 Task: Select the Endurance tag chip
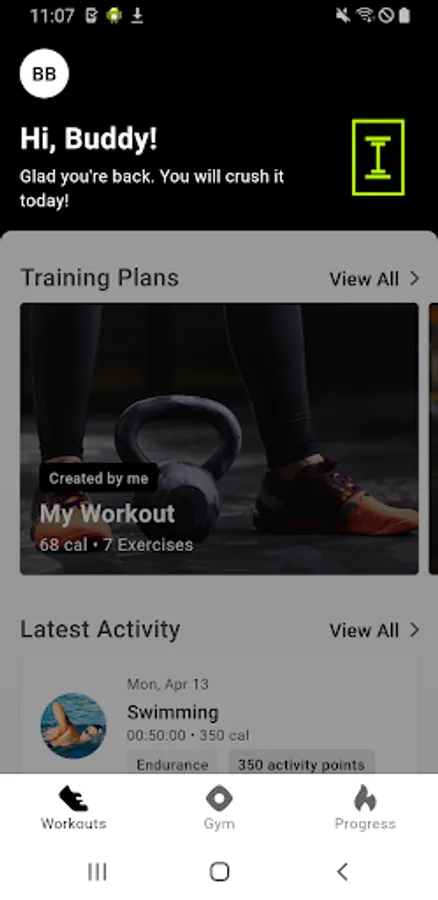[172, 765]
